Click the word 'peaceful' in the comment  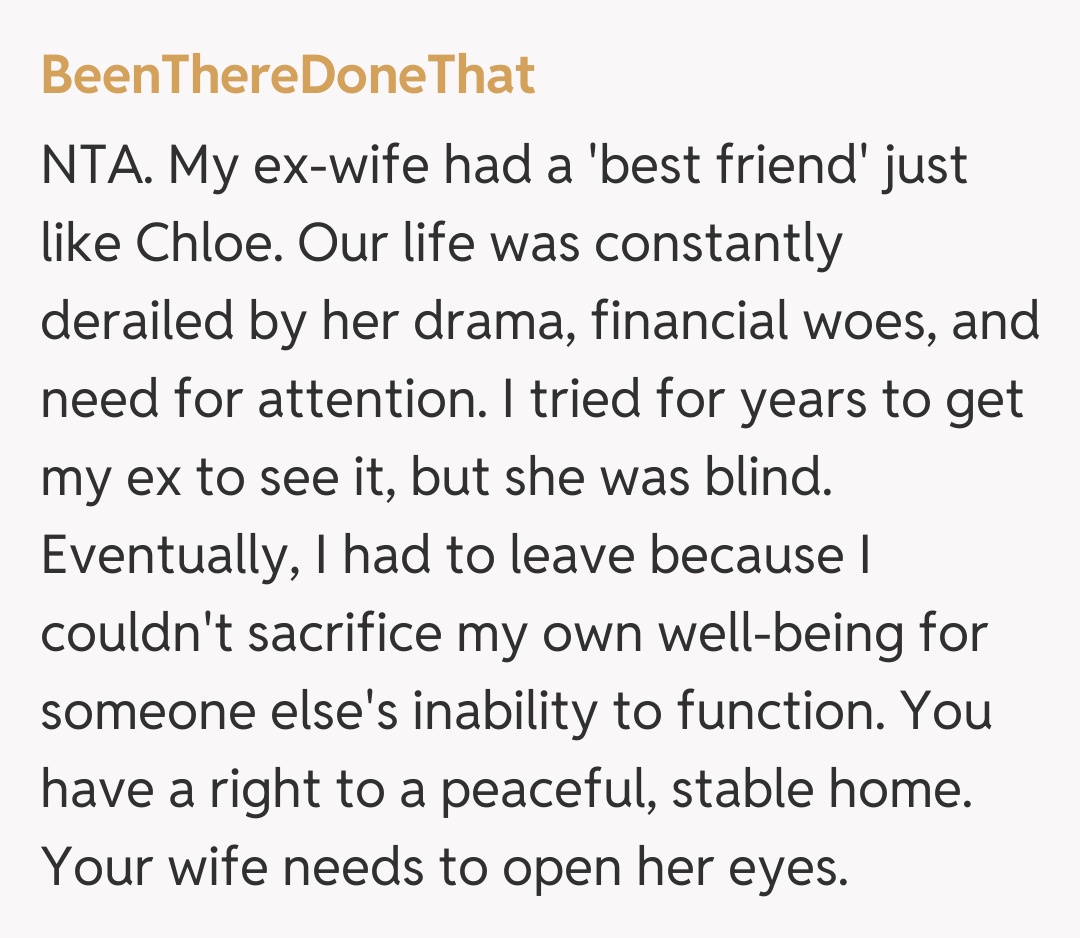(x=546, y=790)
